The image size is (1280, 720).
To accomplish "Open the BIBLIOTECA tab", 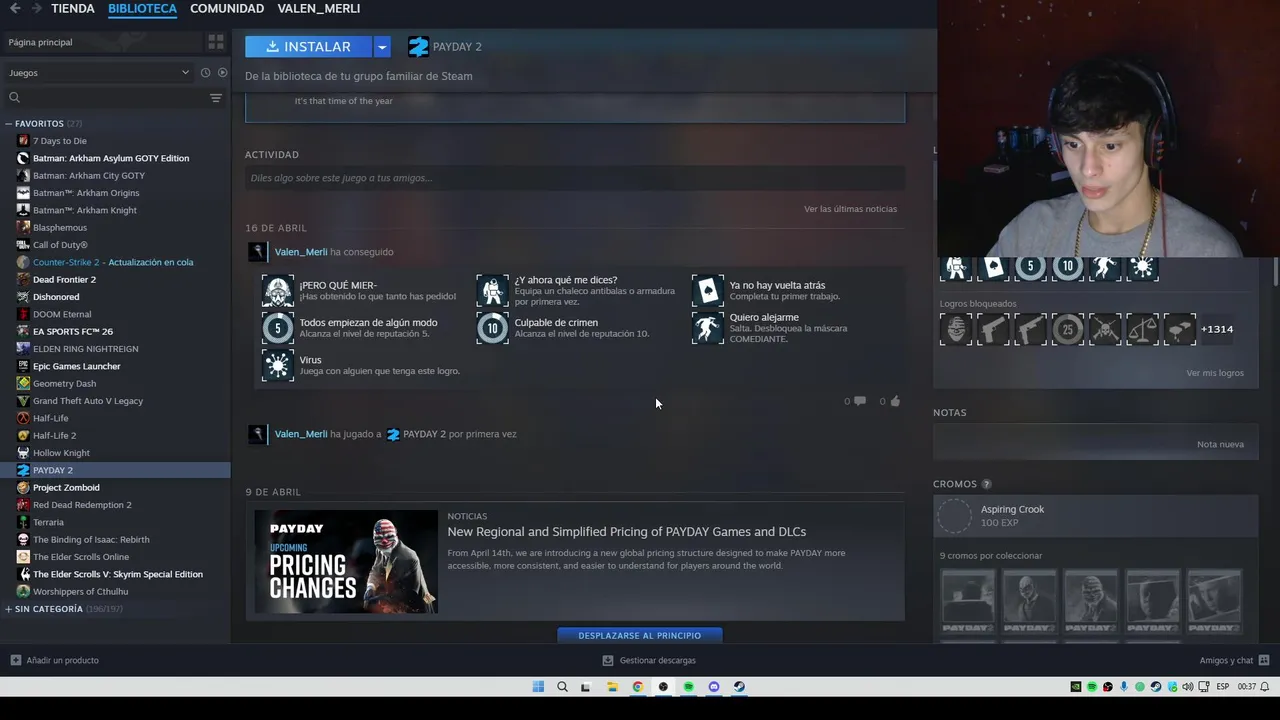I will coord(142,8).
